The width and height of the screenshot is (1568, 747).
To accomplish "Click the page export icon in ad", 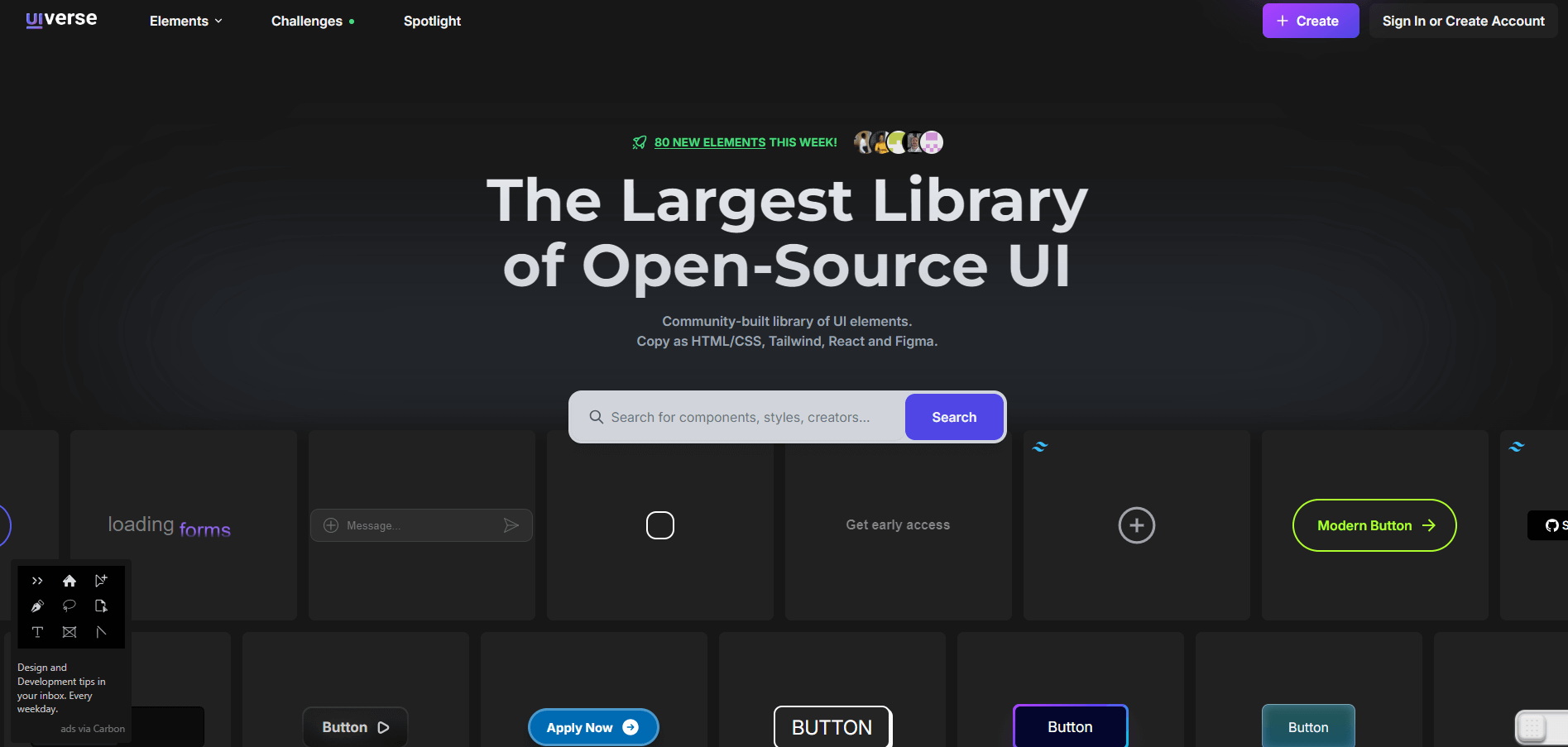I will (x=101, y=606).
